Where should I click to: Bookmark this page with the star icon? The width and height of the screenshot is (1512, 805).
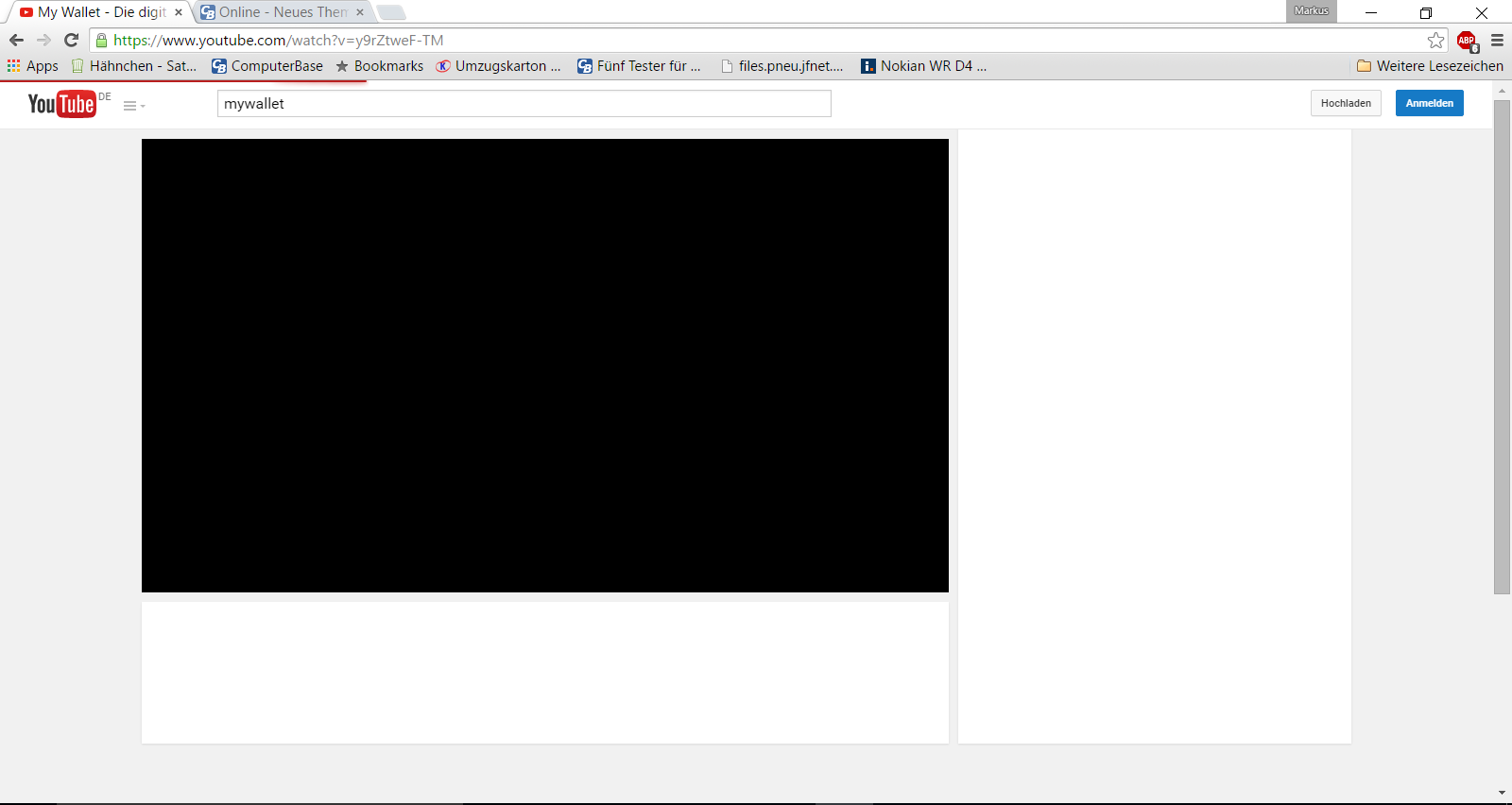point(1436,40)
